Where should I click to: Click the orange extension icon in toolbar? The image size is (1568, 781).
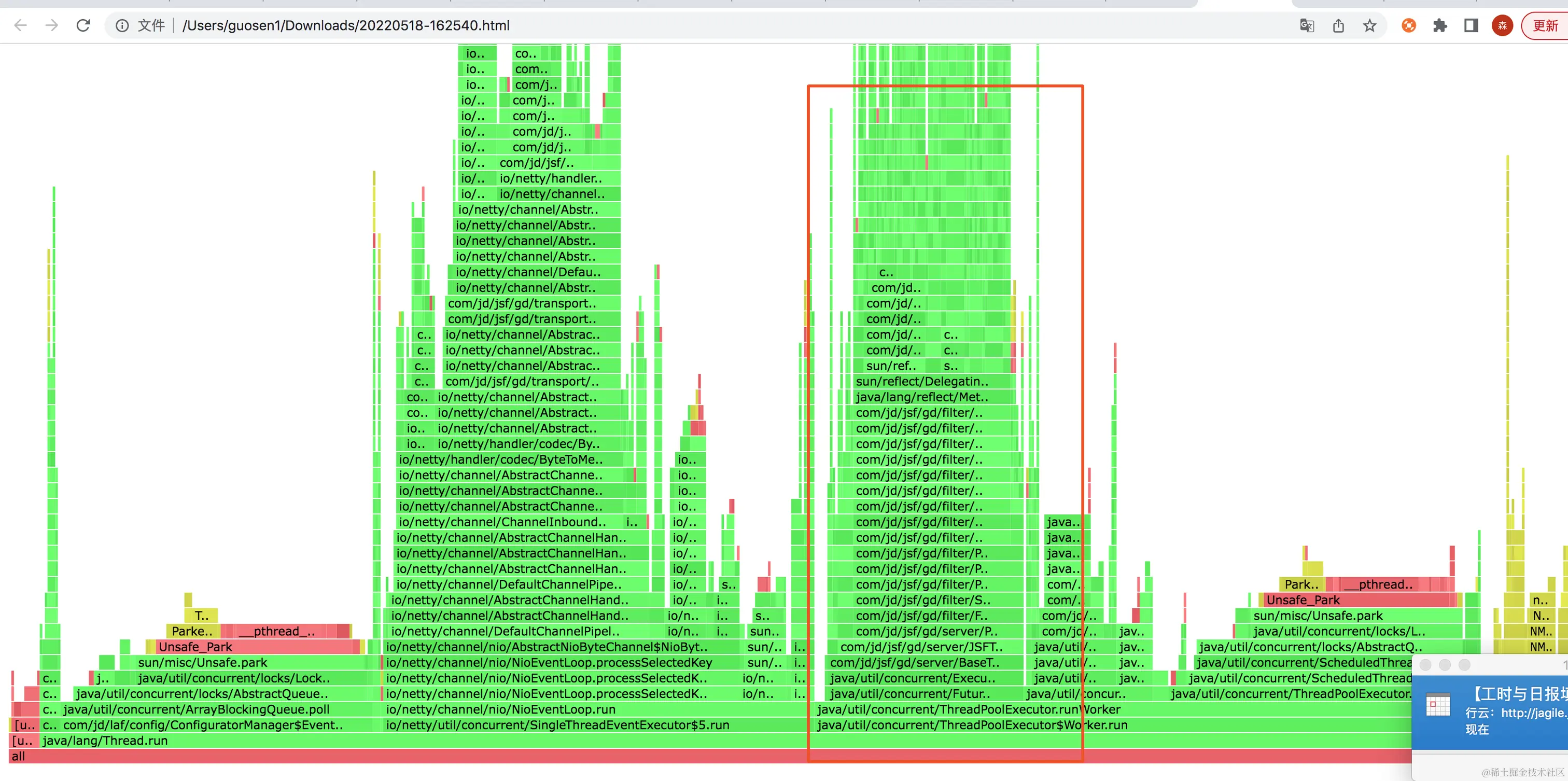[x=1408, y=25]
